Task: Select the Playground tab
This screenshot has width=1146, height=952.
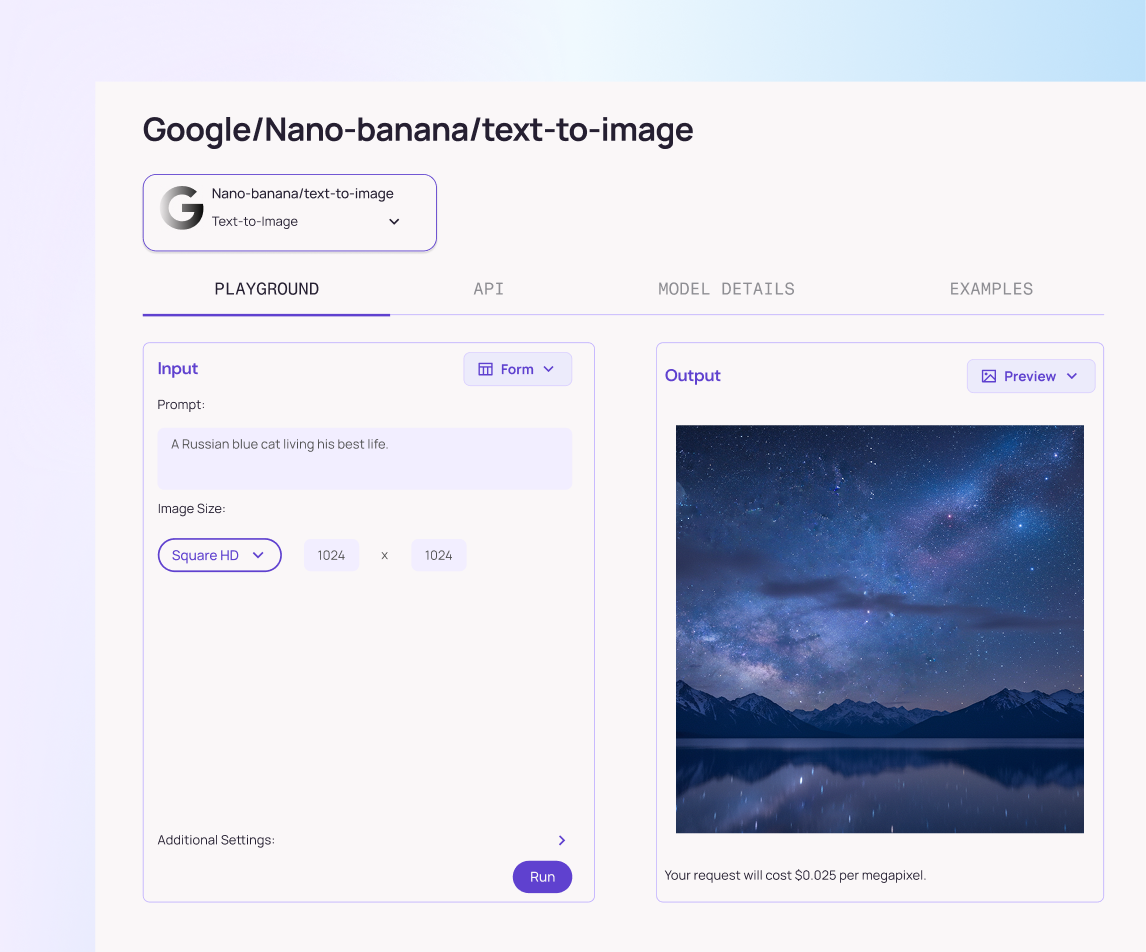Action: click(266, 289)
